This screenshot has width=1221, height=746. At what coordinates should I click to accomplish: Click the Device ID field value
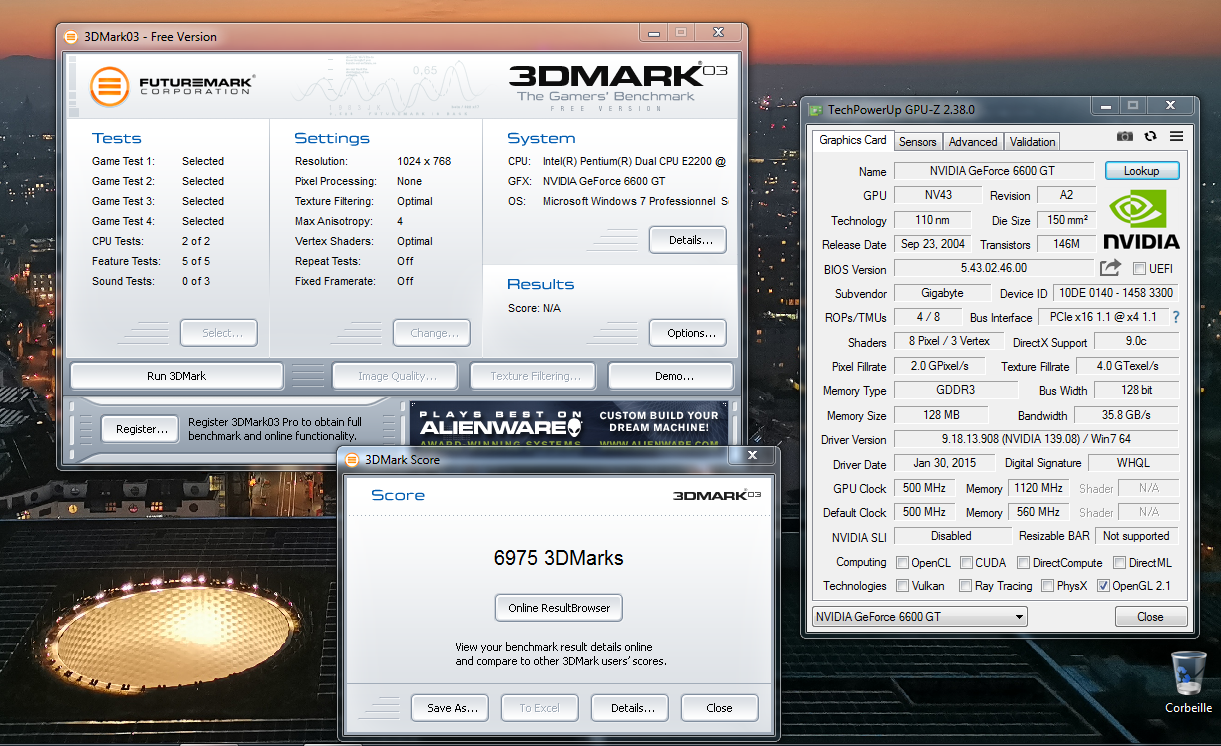(x=1116, y=293)
